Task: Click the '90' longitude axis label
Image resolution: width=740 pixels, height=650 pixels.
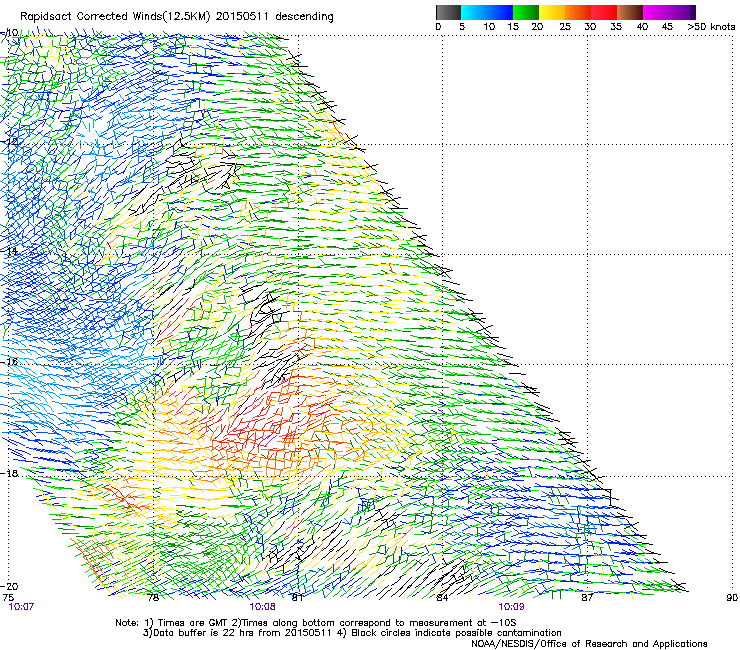Action: [x=732, y=598]
